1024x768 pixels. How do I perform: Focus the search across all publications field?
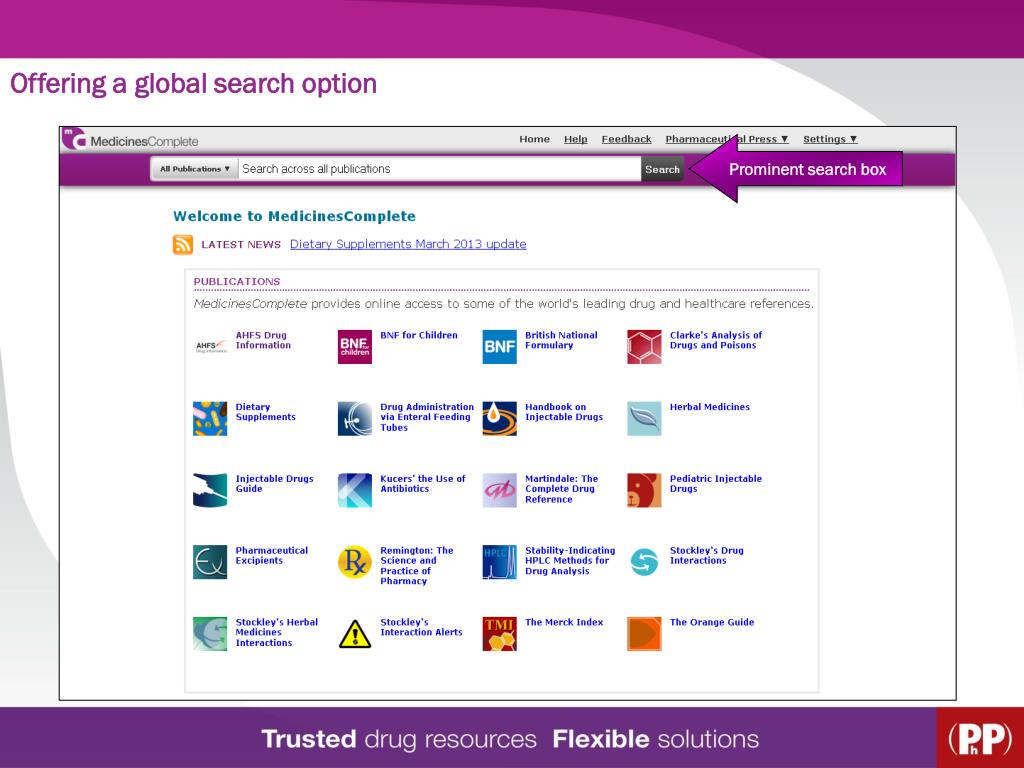[x=440, y=168]
